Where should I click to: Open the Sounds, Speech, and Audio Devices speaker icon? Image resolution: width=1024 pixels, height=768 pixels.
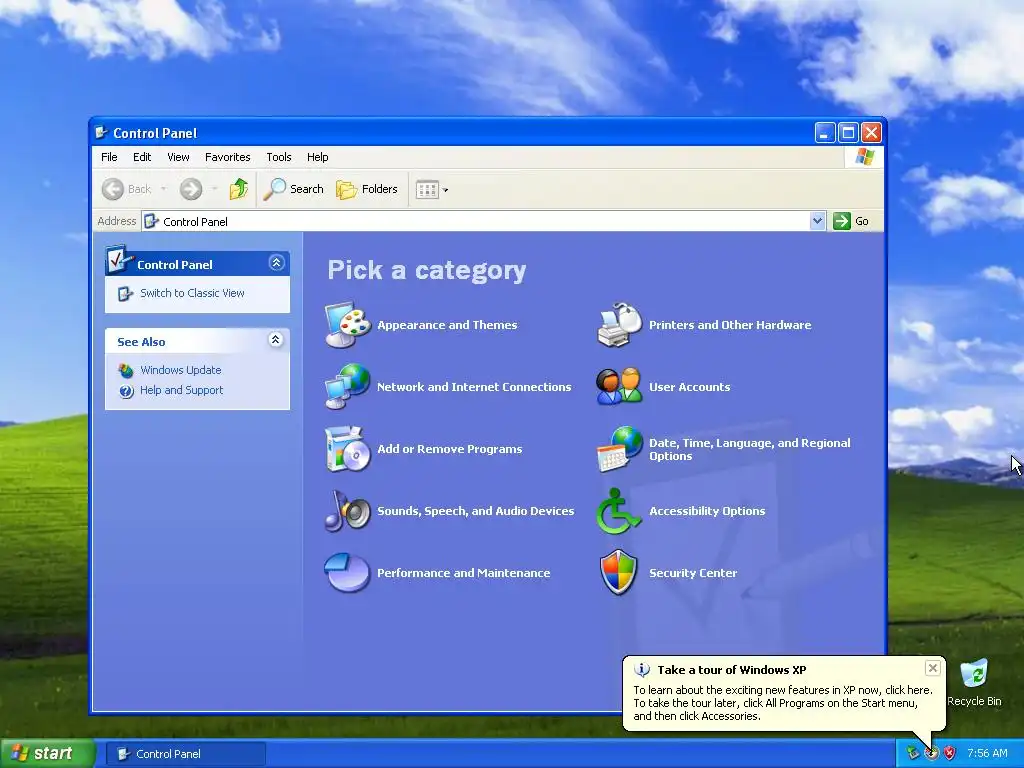(x=348, y=511)
